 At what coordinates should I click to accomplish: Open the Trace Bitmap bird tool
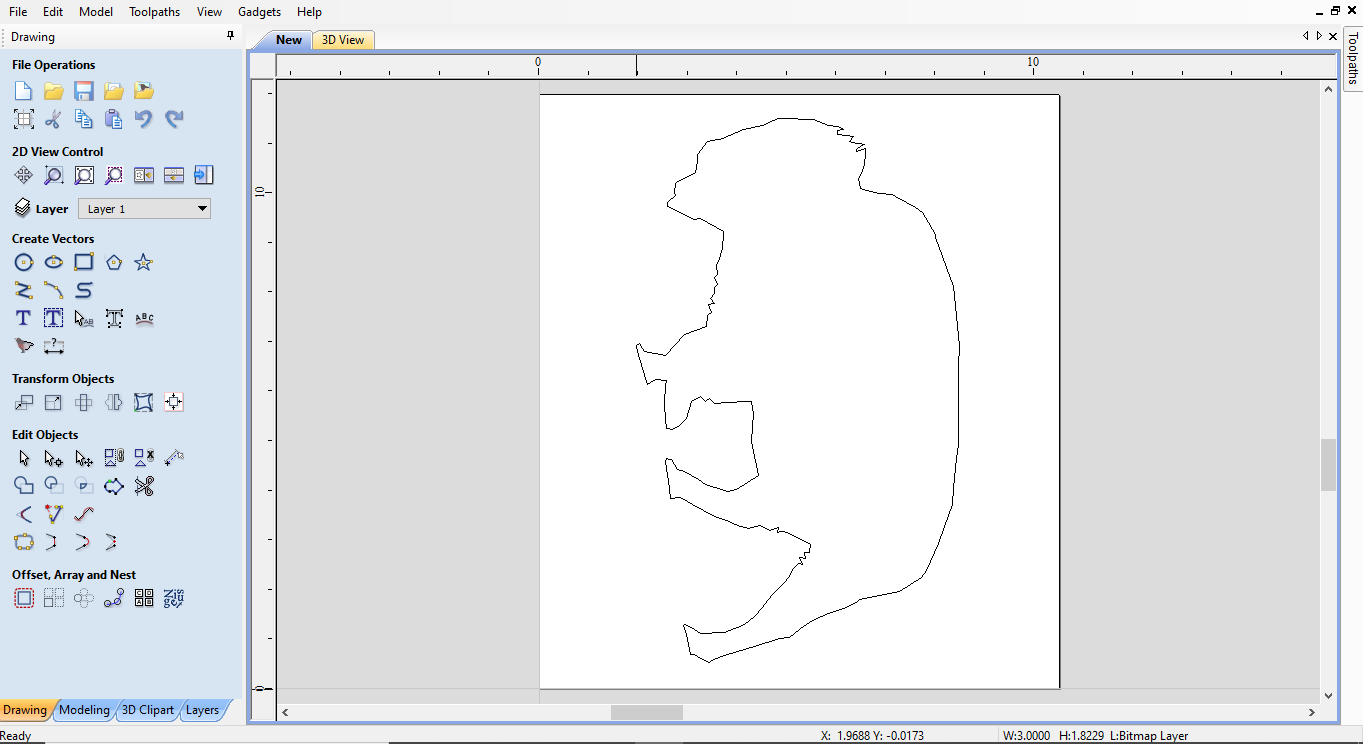point(24,346)
